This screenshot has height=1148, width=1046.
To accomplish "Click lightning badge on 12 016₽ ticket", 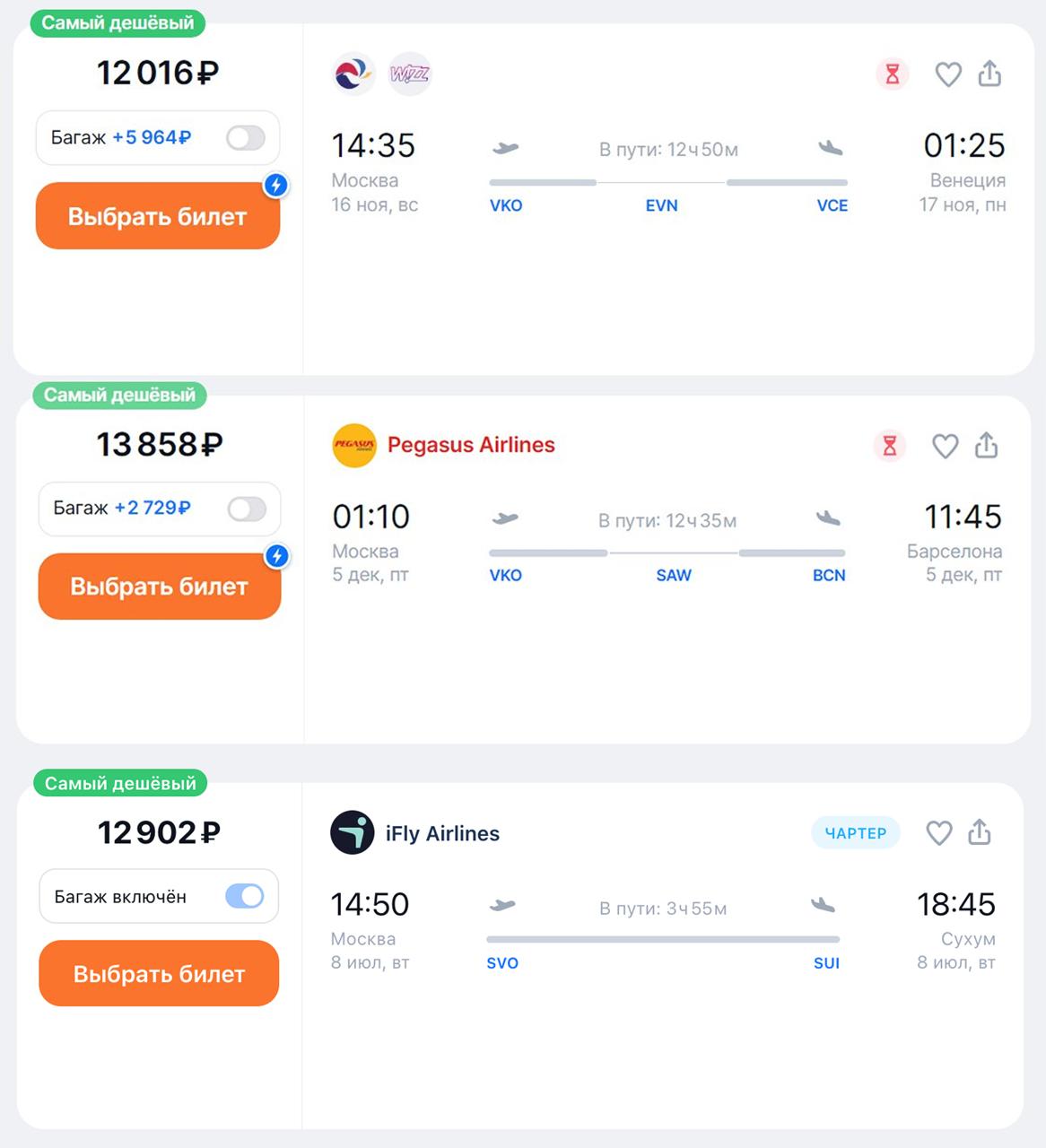I will tap(276, 186).
